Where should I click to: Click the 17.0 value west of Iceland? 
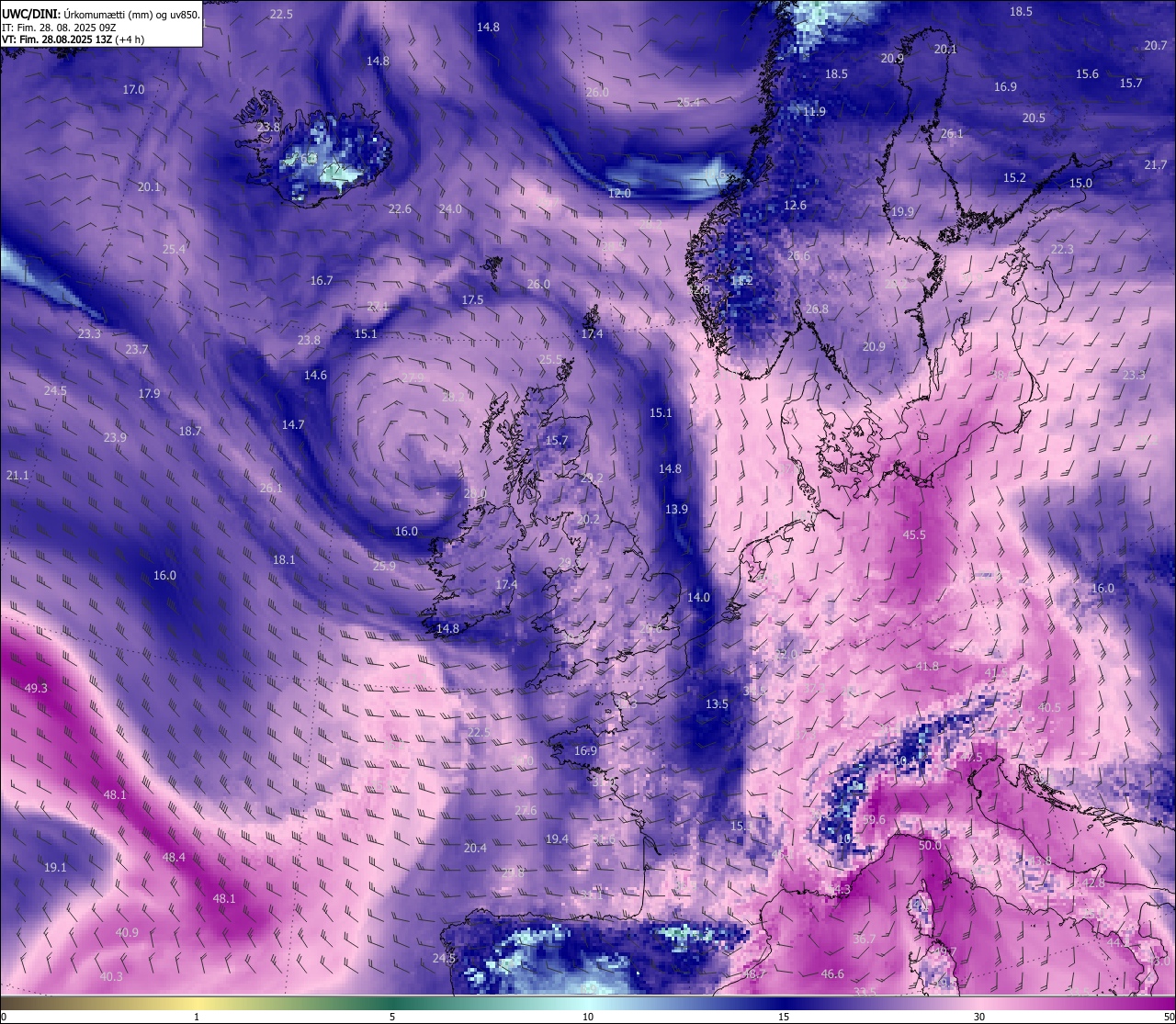(x=133, y=89)
